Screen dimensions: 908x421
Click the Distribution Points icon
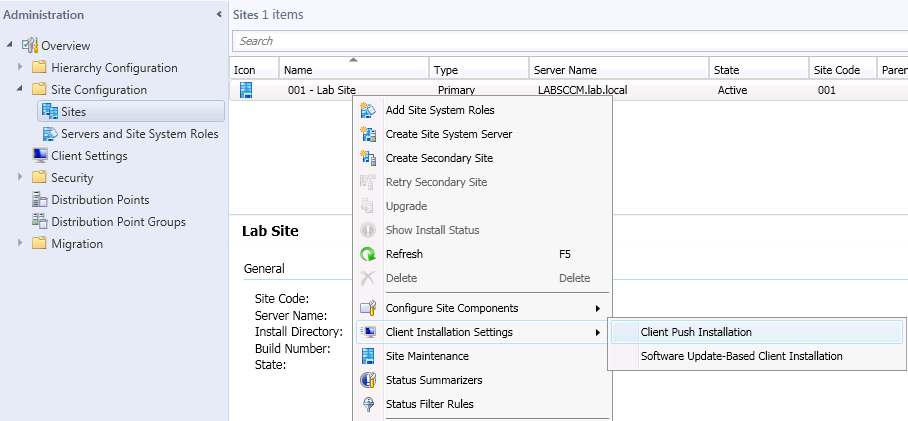[x=39, y=200]
